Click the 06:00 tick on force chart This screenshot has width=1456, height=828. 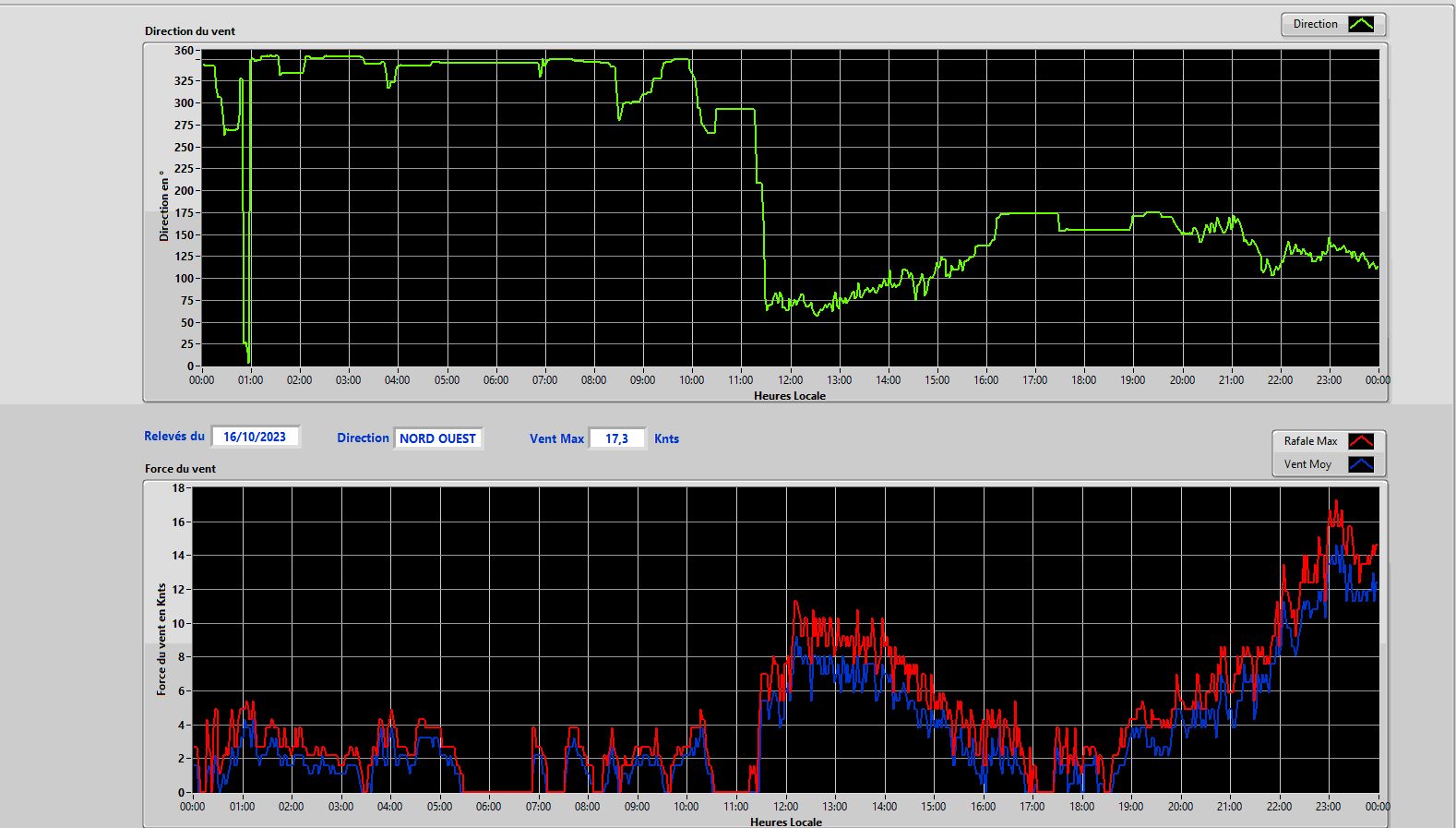[x=488, y=806]
